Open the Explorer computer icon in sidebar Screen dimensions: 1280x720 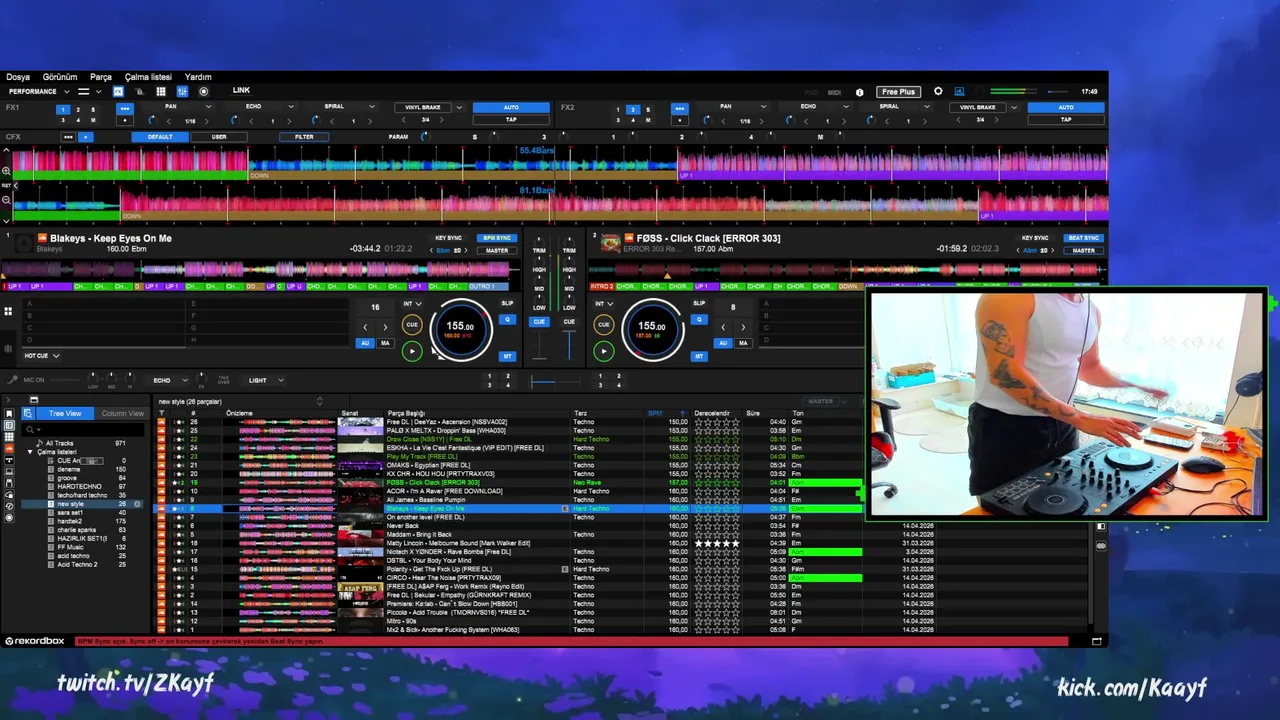(9, 471)
